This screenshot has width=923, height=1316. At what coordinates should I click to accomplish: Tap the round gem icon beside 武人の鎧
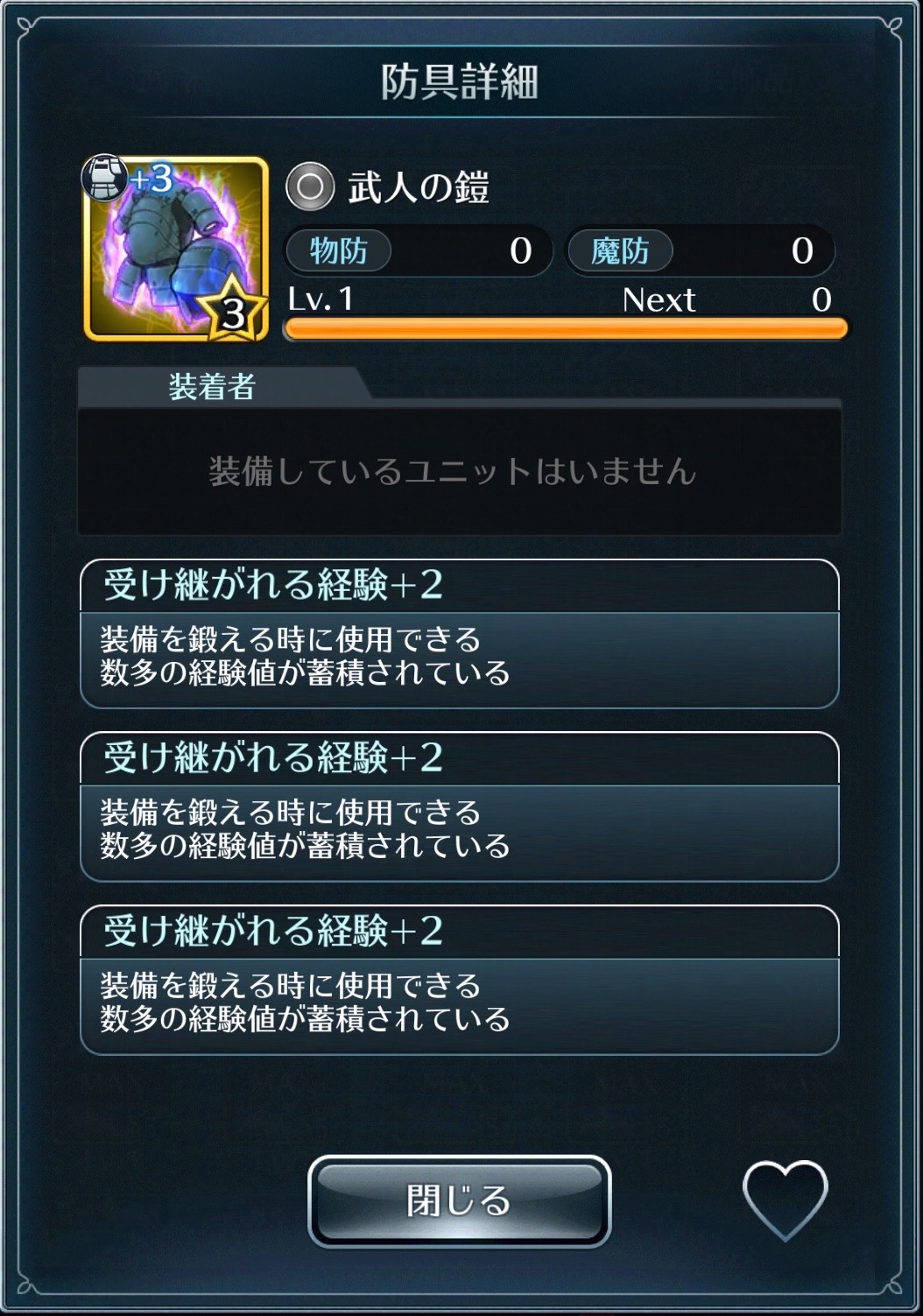coord(310,186)
